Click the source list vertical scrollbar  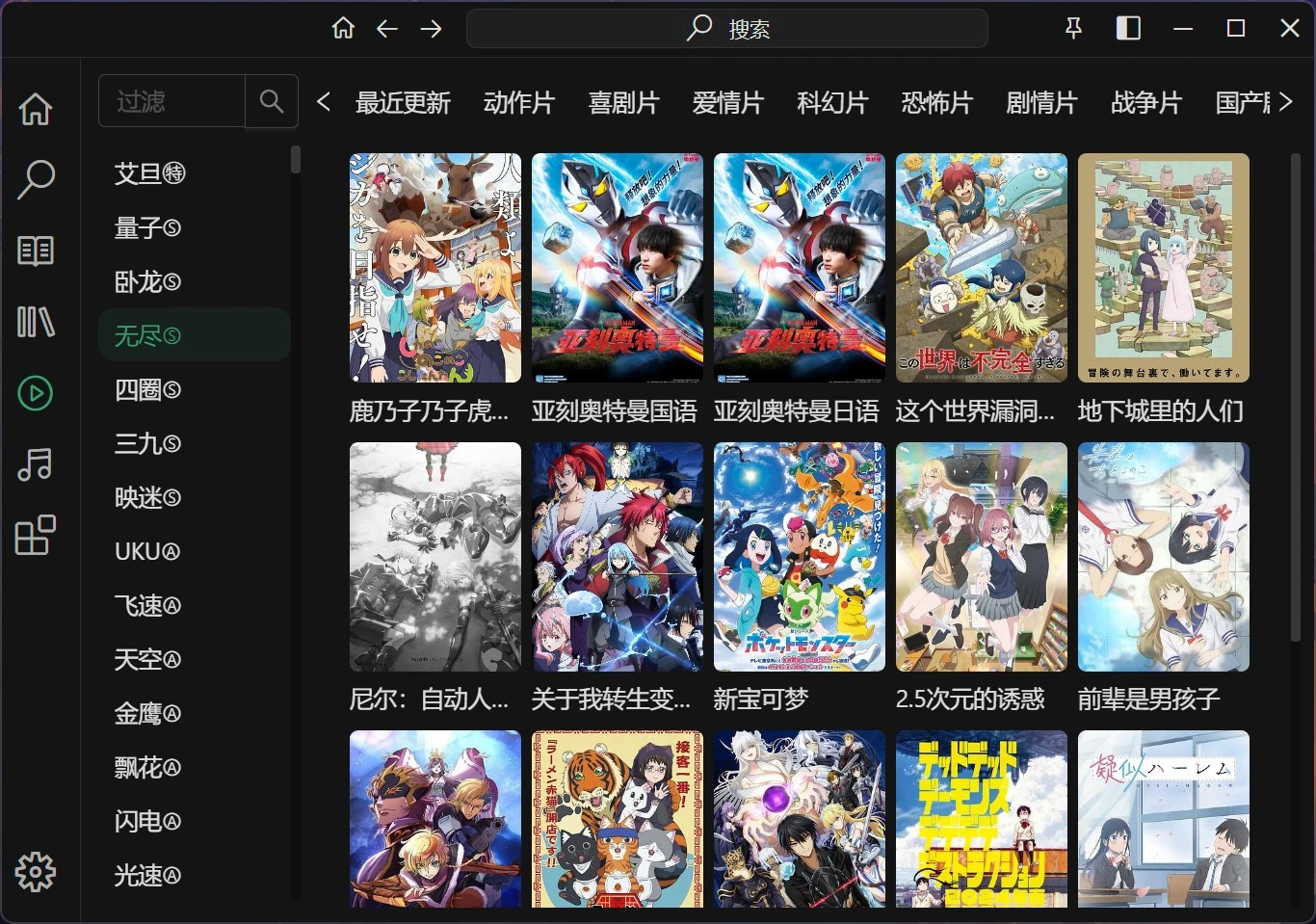[296, 160]
